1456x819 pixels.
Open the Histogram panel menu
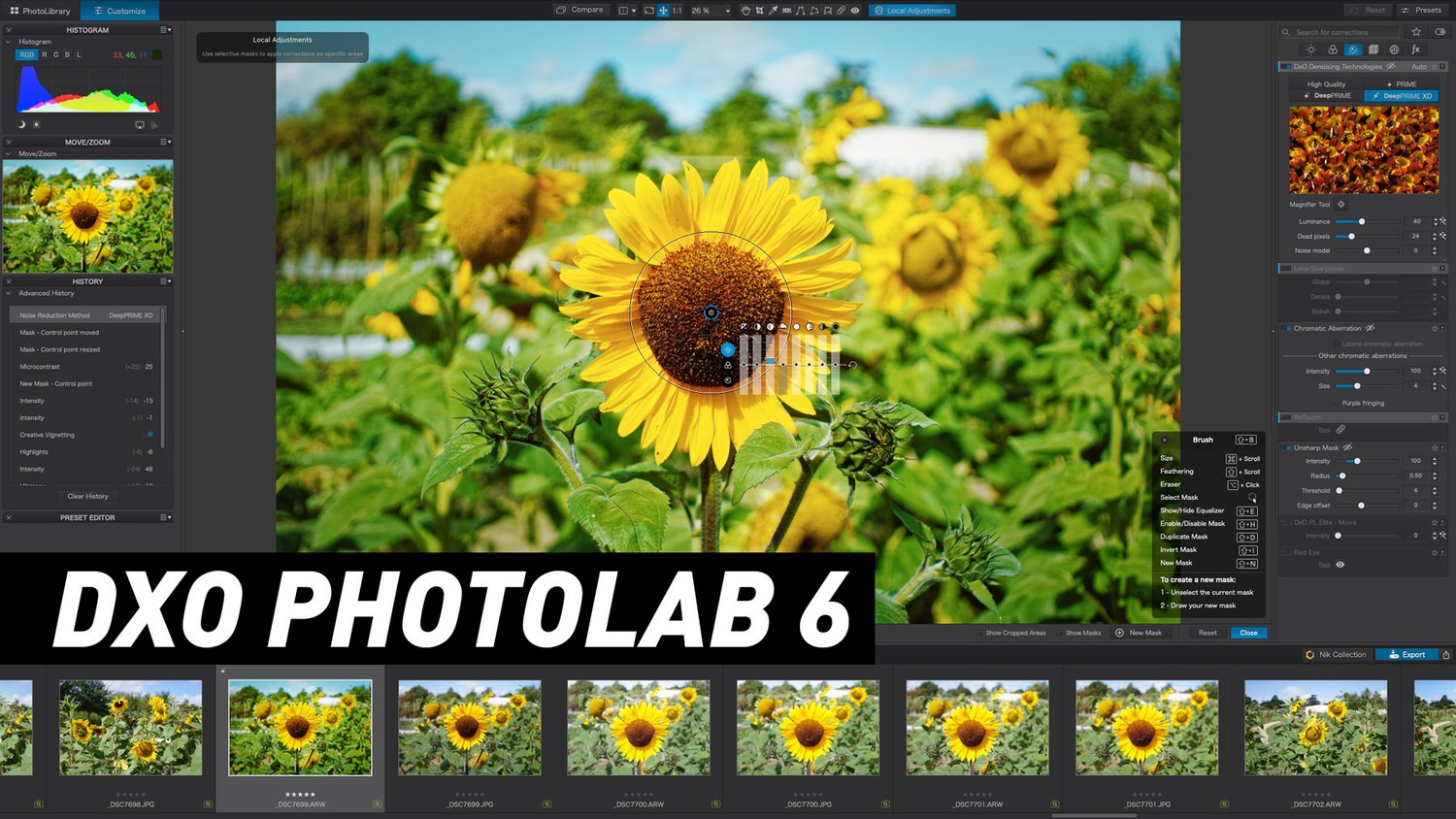click(166, 30)
